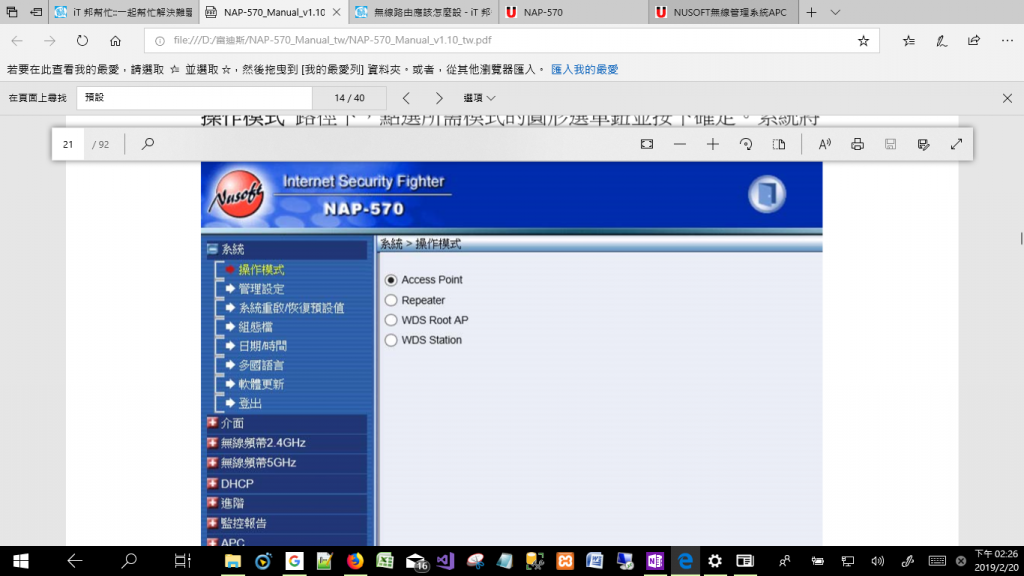Screen dimensions: 1024x576
Task: Expand the 無線頻帶5GHz section
Action: [x=212, y=462]
